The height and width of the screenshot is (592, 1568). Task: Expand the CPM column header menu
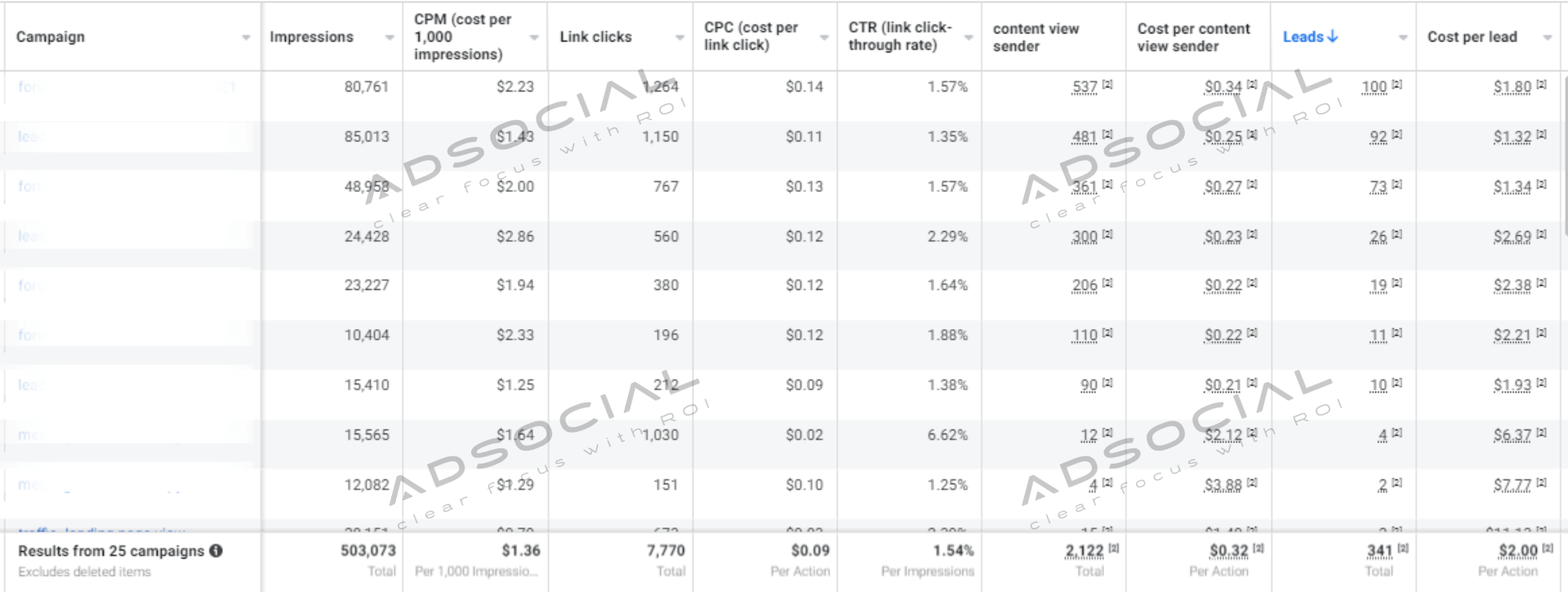click(x=534, y=38)
